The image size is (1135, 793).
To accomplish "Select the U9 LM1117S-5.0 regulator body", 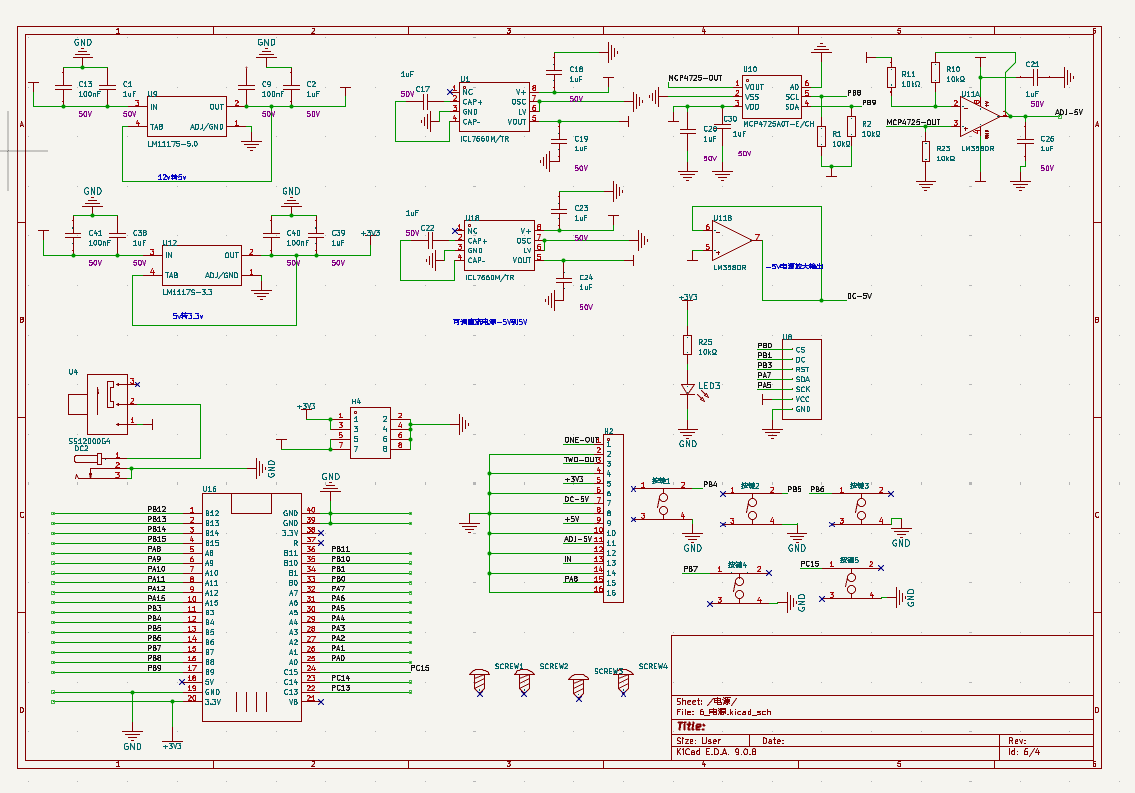I will point(187,116).
